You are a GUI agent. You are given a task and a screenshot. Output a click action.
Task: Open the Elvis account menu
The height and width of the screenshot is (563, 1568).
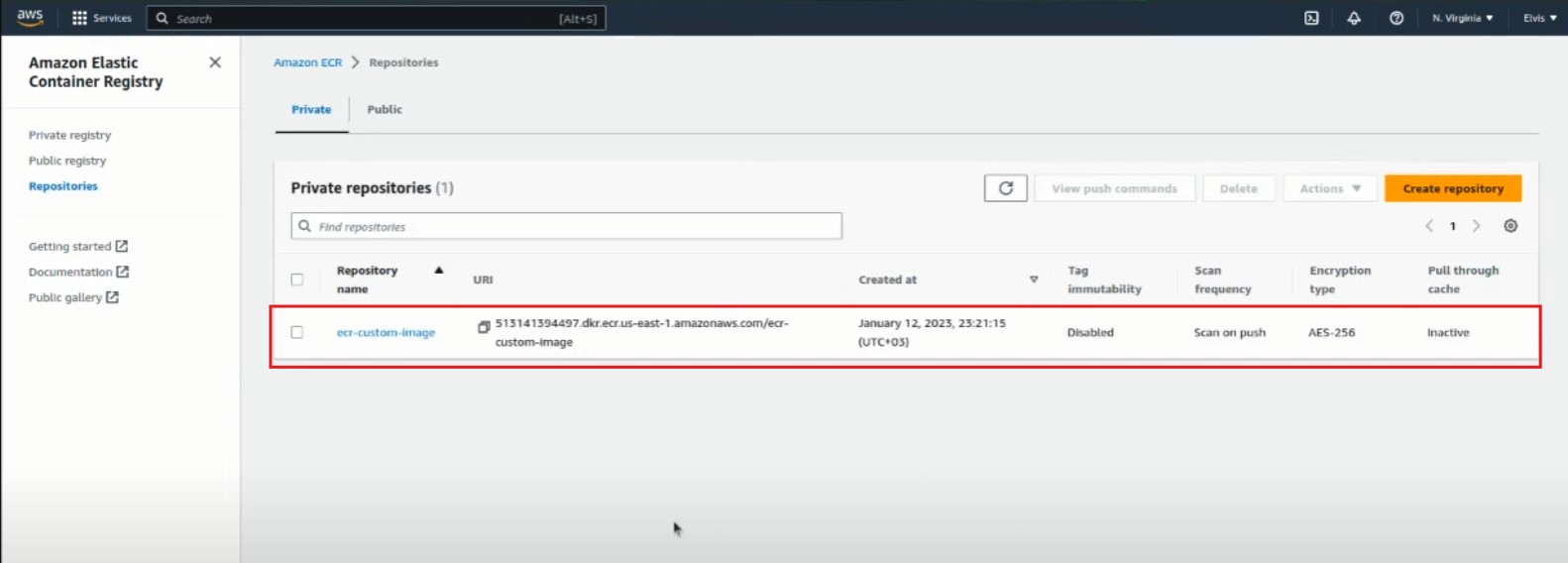[x=1539, y=18]
